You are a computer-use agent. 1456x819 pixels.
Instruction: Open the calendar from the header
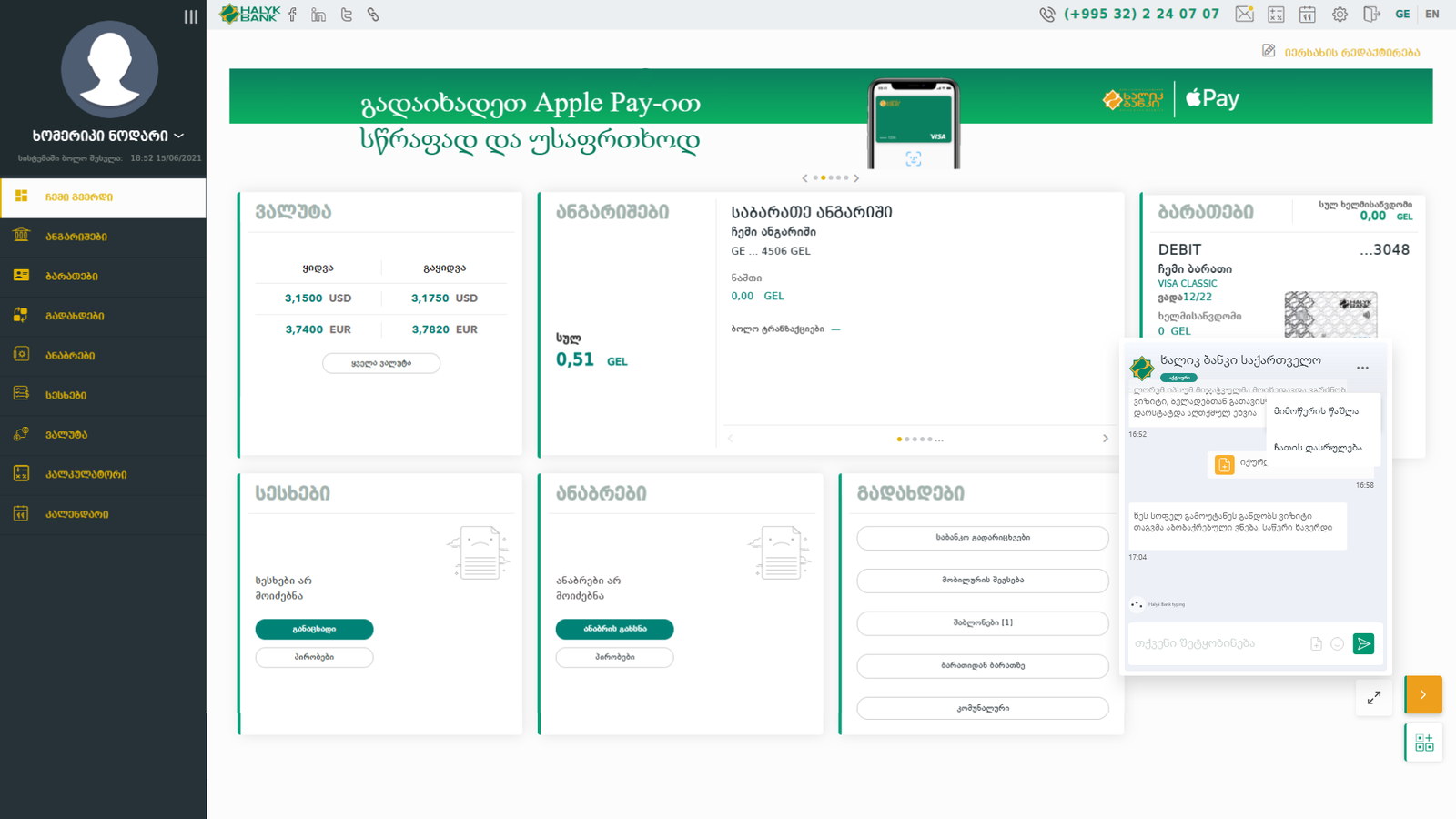1307,15
